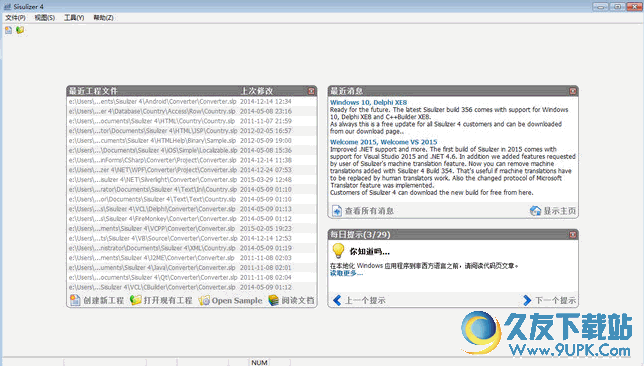Open the 文件(P) menu

tap(15, 18)
